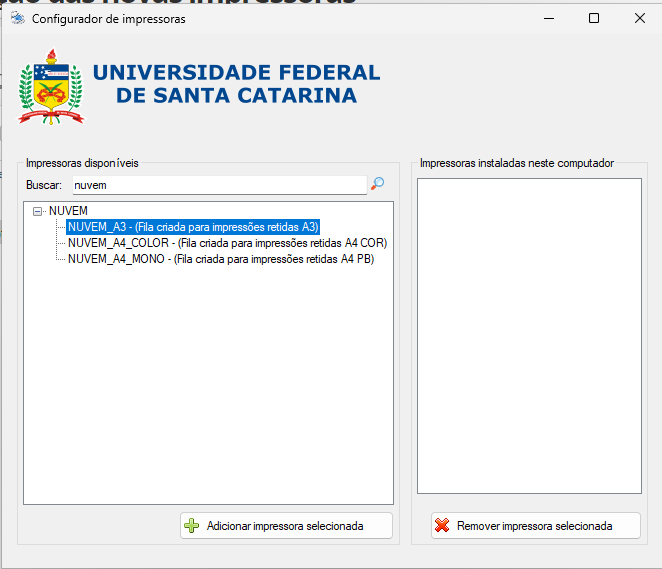Click Adicionar impressora selecionada button
662x569 pixels.
click(286, 526)
